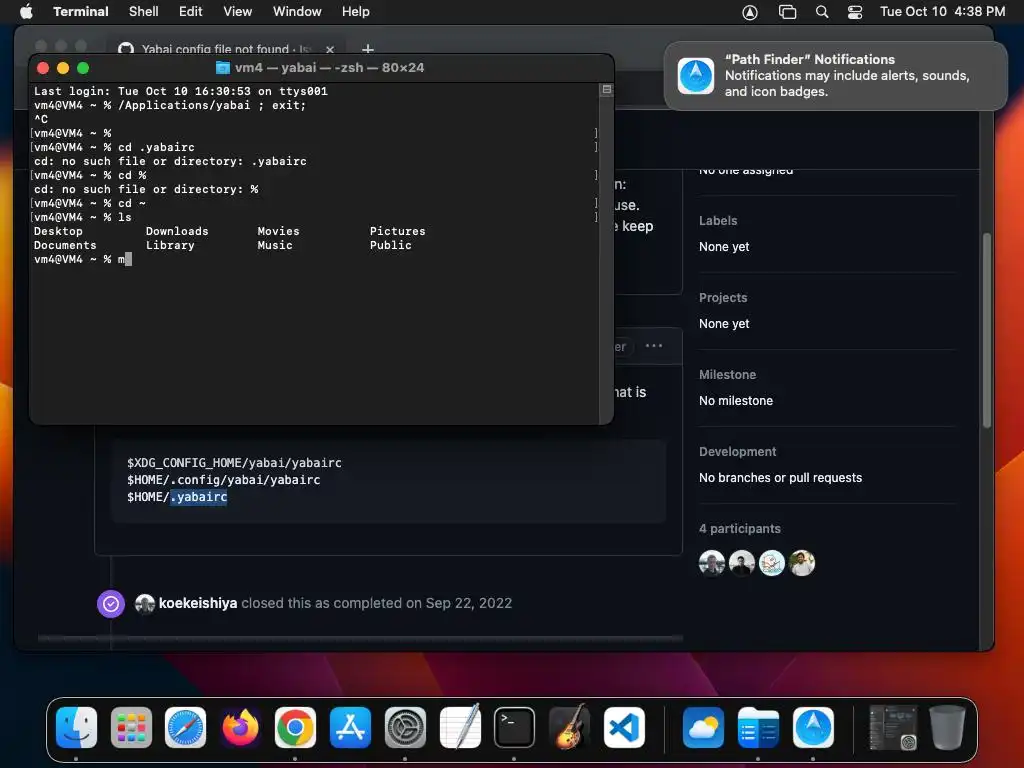The width and height of the screenshot is (1024, 768).
Task: Open the comment options ellipsis menu
Action: pos(654,346)
